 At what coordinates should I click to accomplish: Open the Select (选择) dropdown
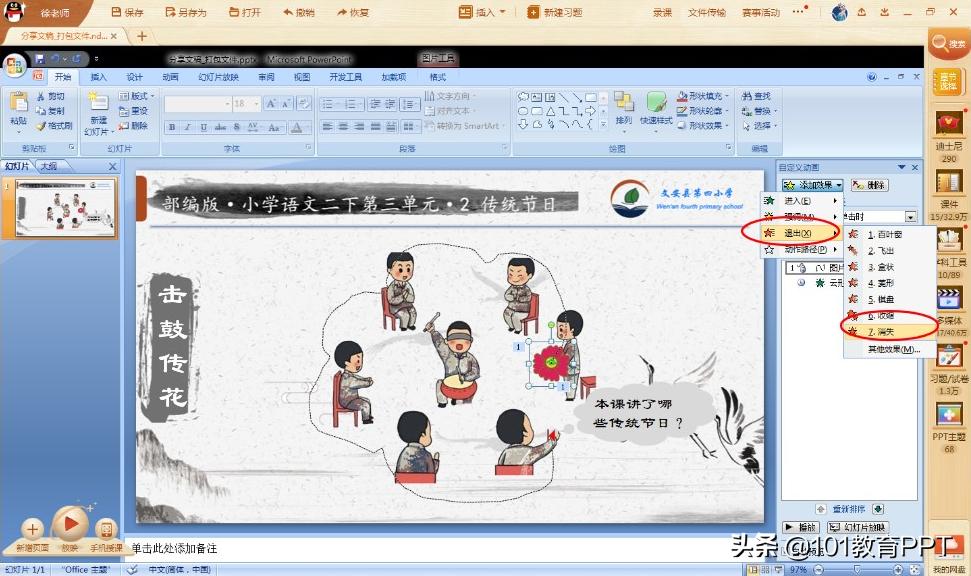(759, 125)
